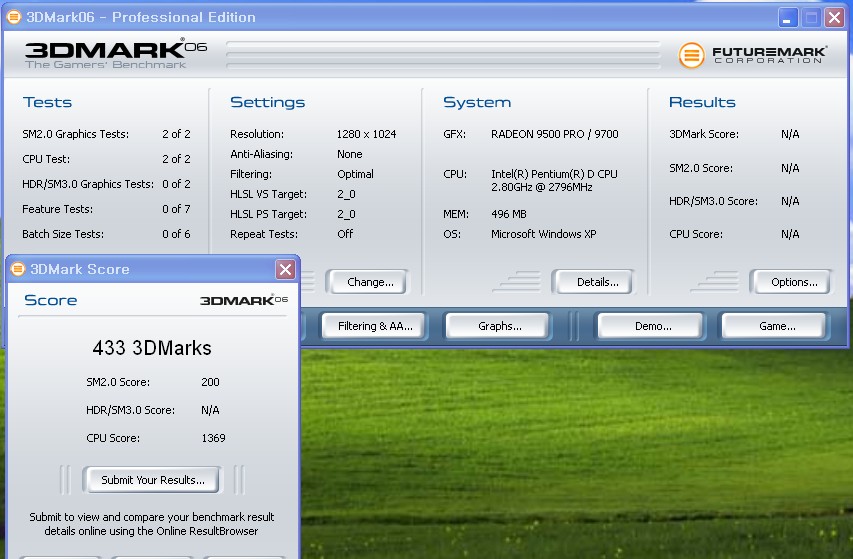Click the Score heading in score dialog
This screenshot has height=559, width=853.
pyautogui.click(x=51, y=300)
